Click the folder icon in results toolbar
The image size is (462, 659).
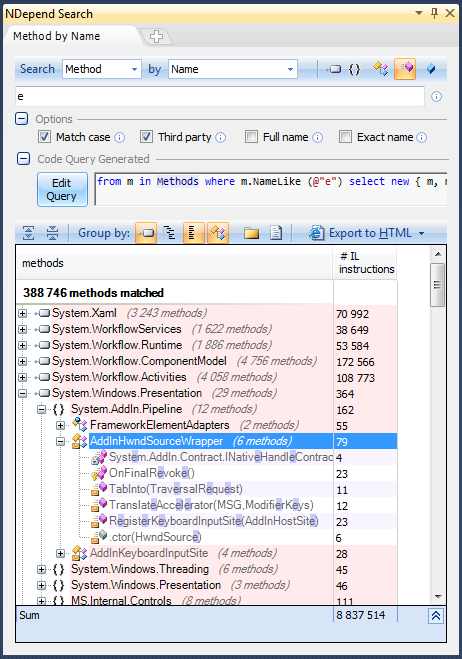pyautogui.click(x=251, y=233)
